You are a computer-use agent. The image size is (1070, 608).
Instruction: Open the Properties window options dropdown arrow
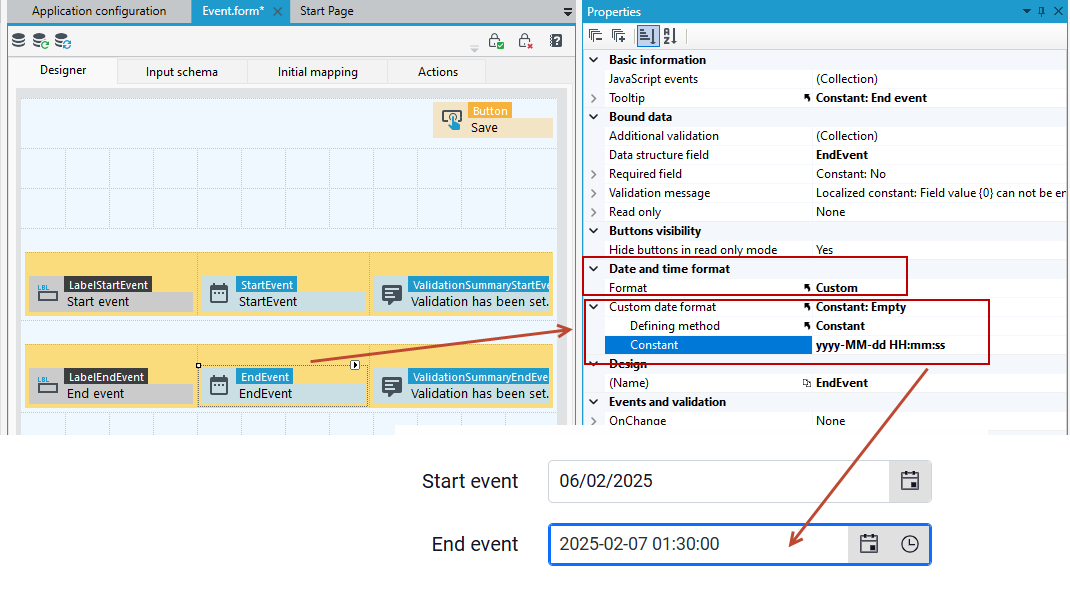tap(1026, 12)
